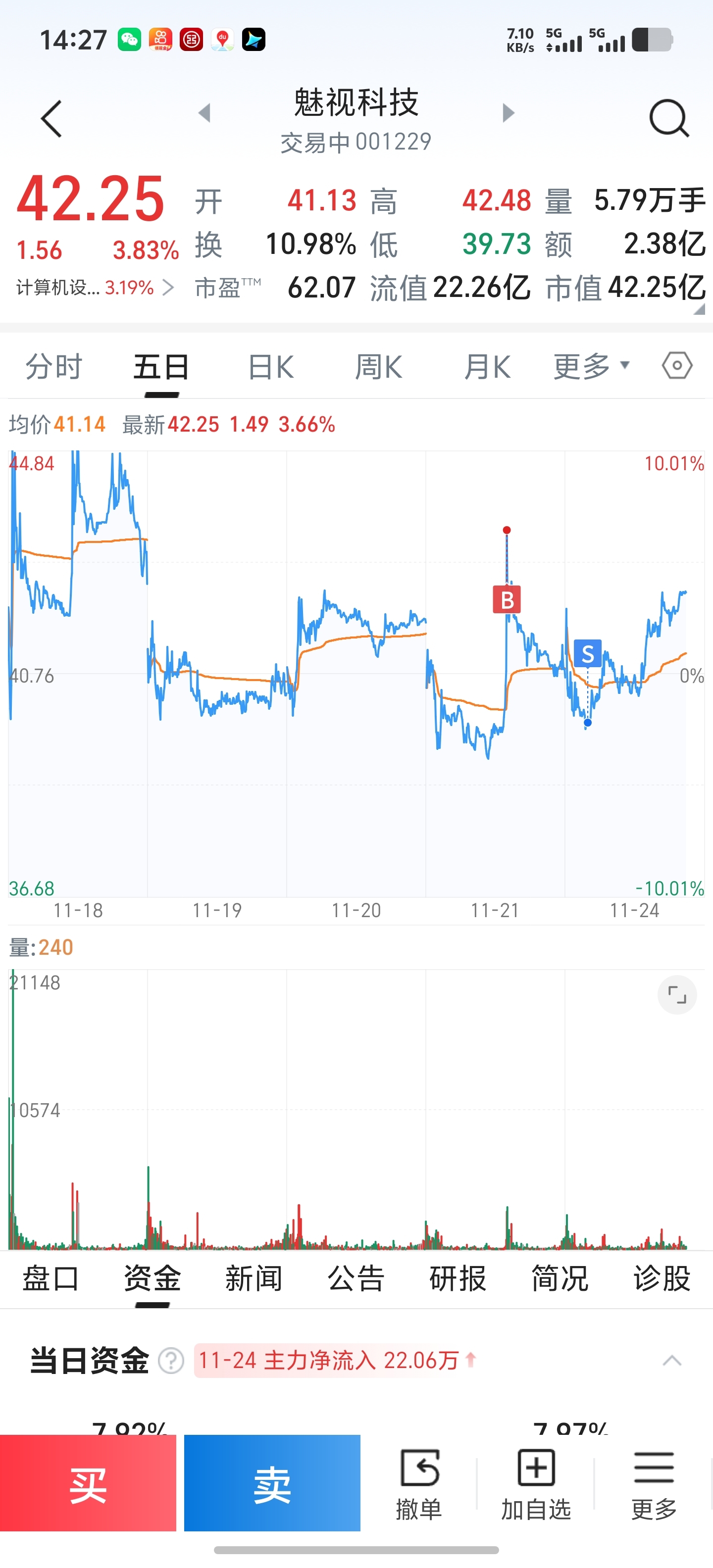Open the search magnifier icon

[x=668, y=119]
